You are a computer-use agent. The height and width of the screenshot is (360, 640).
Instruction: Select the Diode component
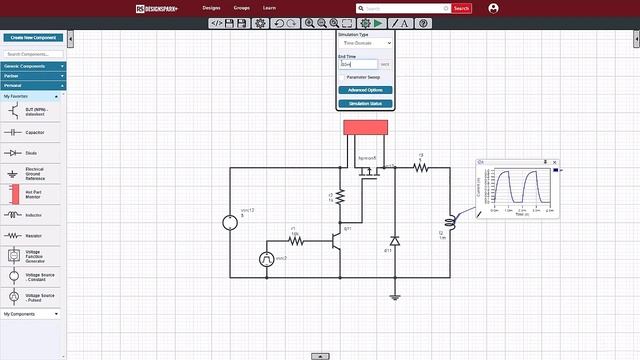pos(31,153)
